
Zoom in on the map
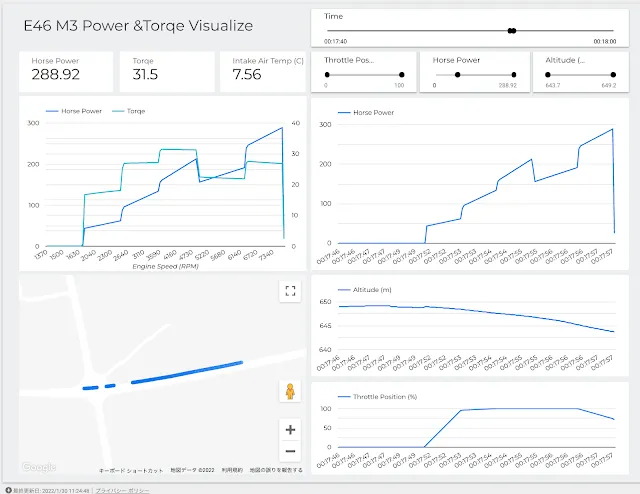(290, 429)
